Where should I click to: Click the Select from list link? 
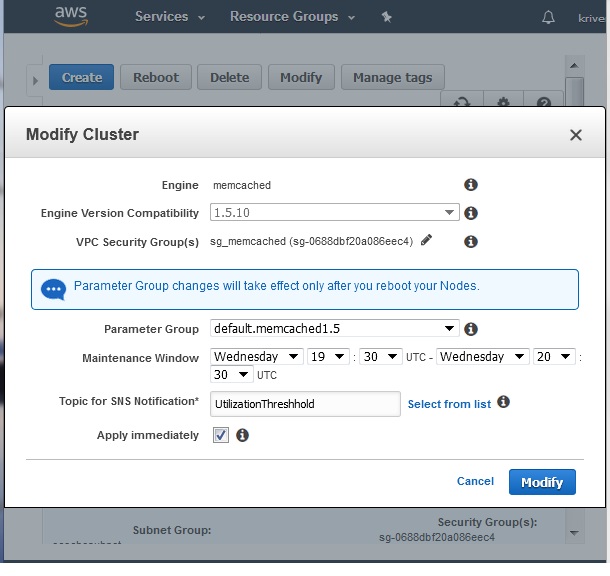[x=449, y=404]
